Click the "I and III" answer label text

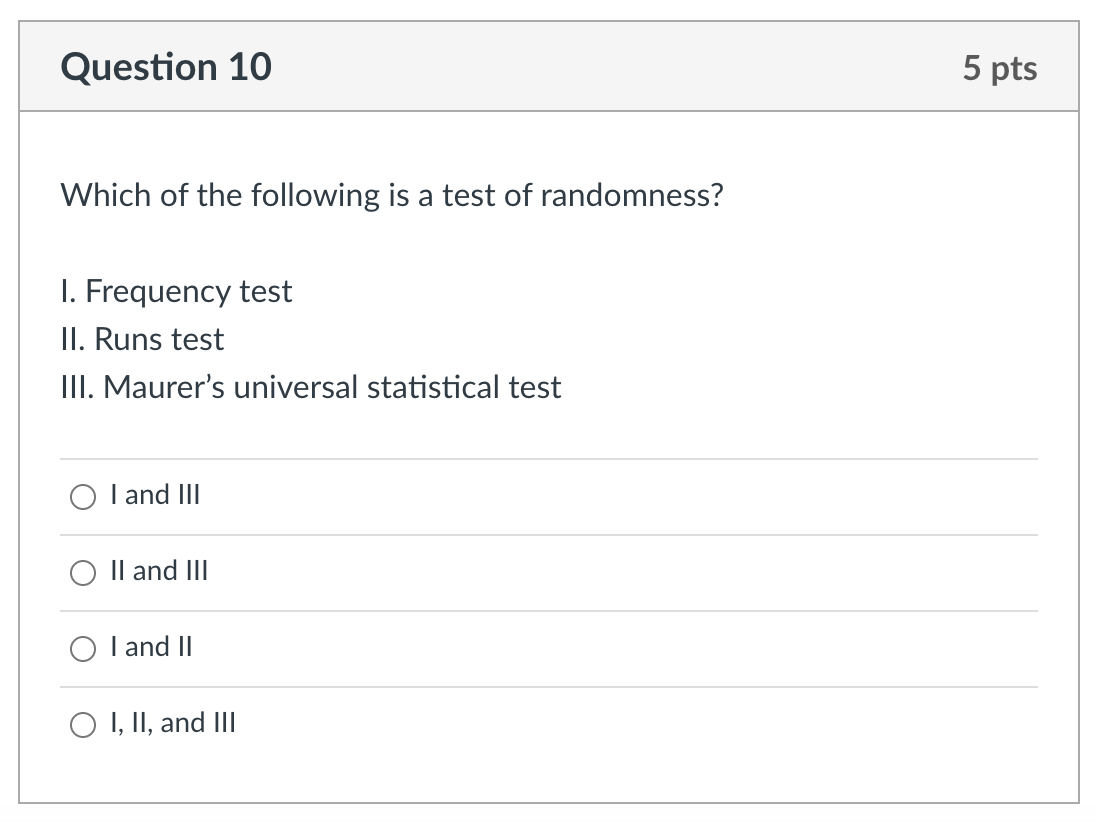click(x=156, y=495)
